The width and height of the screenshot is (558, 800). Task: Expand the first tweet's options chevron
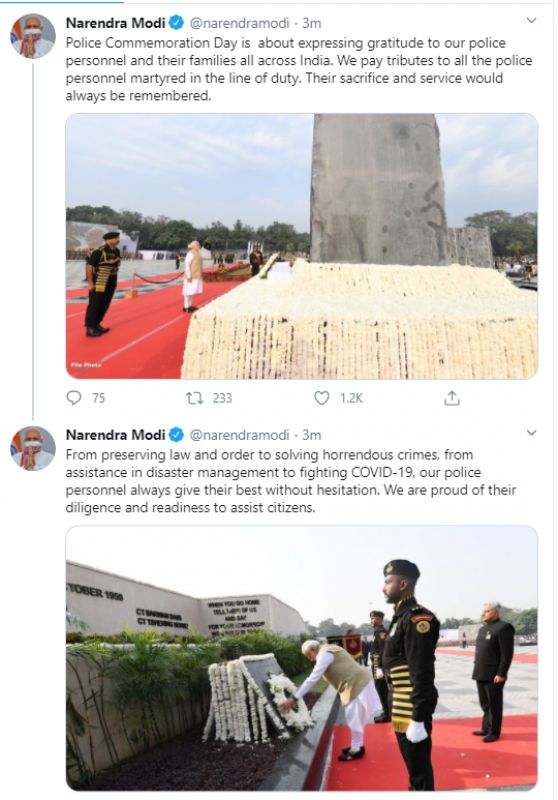coord(531,20)
